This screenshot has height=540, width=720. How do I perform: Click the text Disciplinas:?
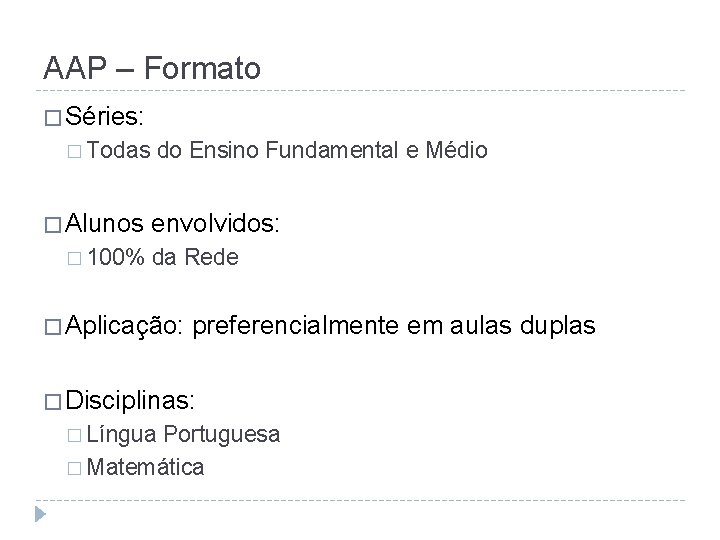(130, 400)
